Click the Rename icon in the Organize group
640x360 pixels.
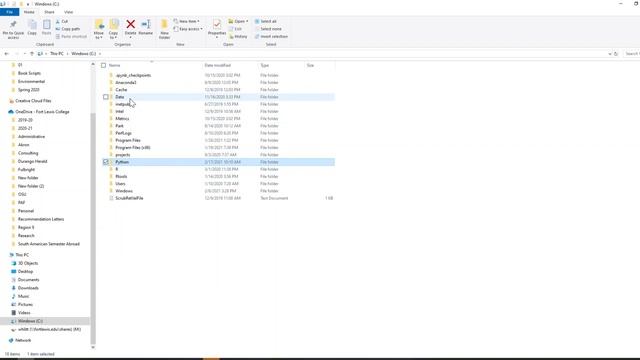pyautogui.click(x=146, y=24)
